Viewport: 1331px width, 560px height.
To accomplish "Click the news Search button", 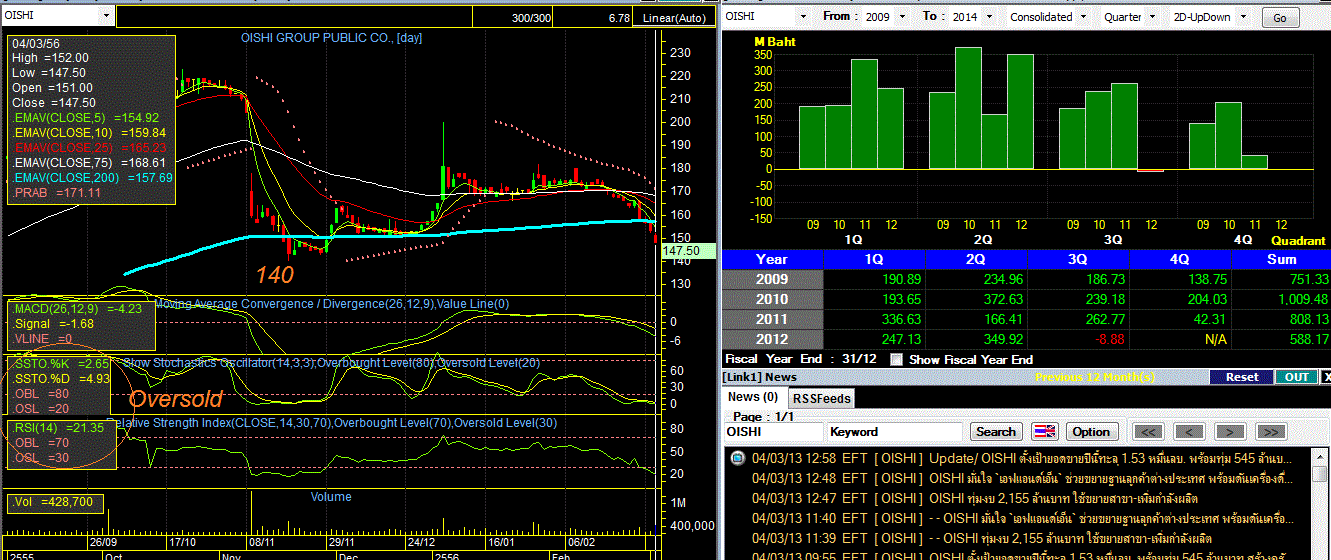I will pyautogui.click(x=995, y=431).
